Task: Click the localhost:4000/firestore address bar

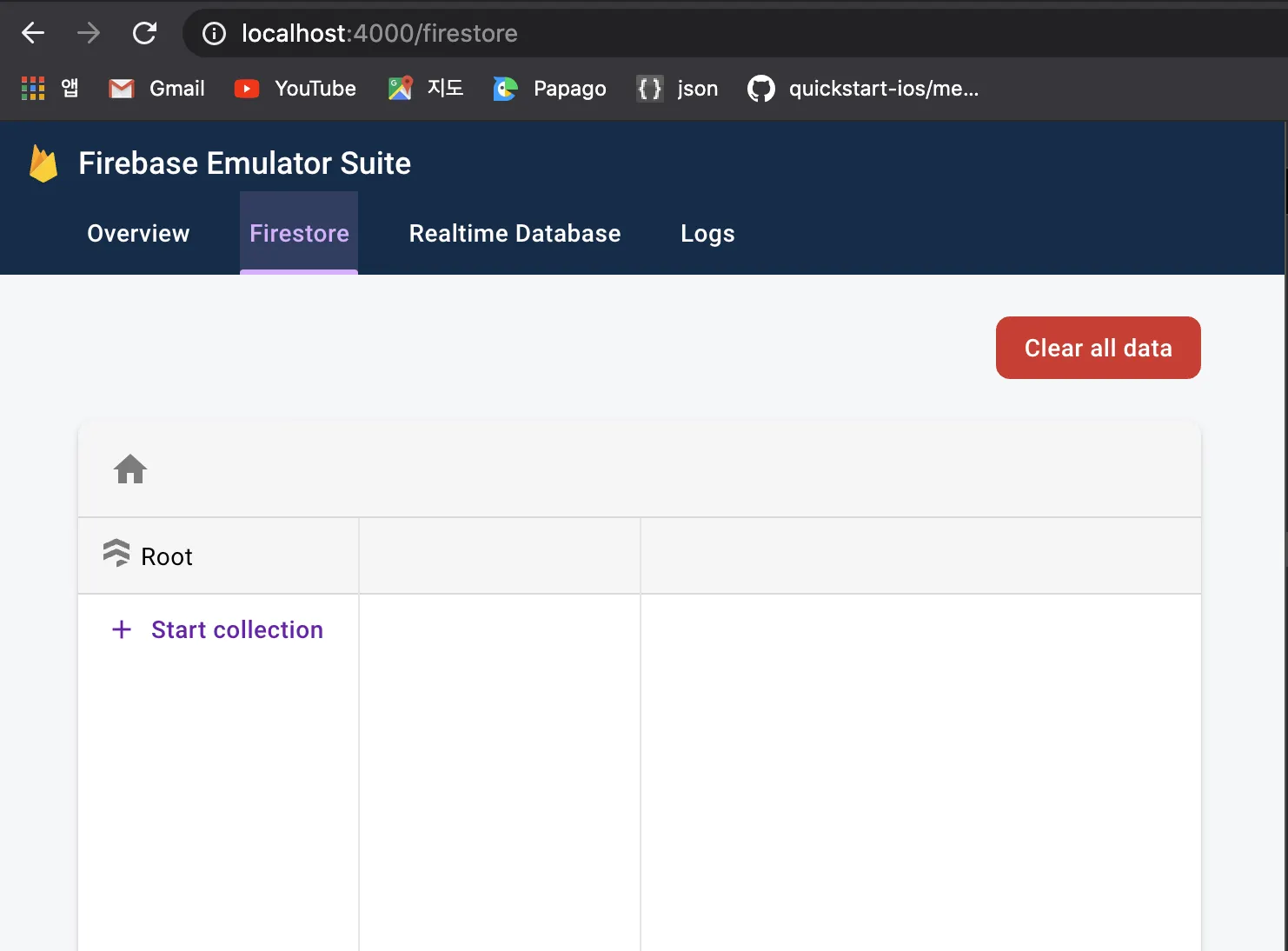Action: pyautogui.click(x=735, y=33)
